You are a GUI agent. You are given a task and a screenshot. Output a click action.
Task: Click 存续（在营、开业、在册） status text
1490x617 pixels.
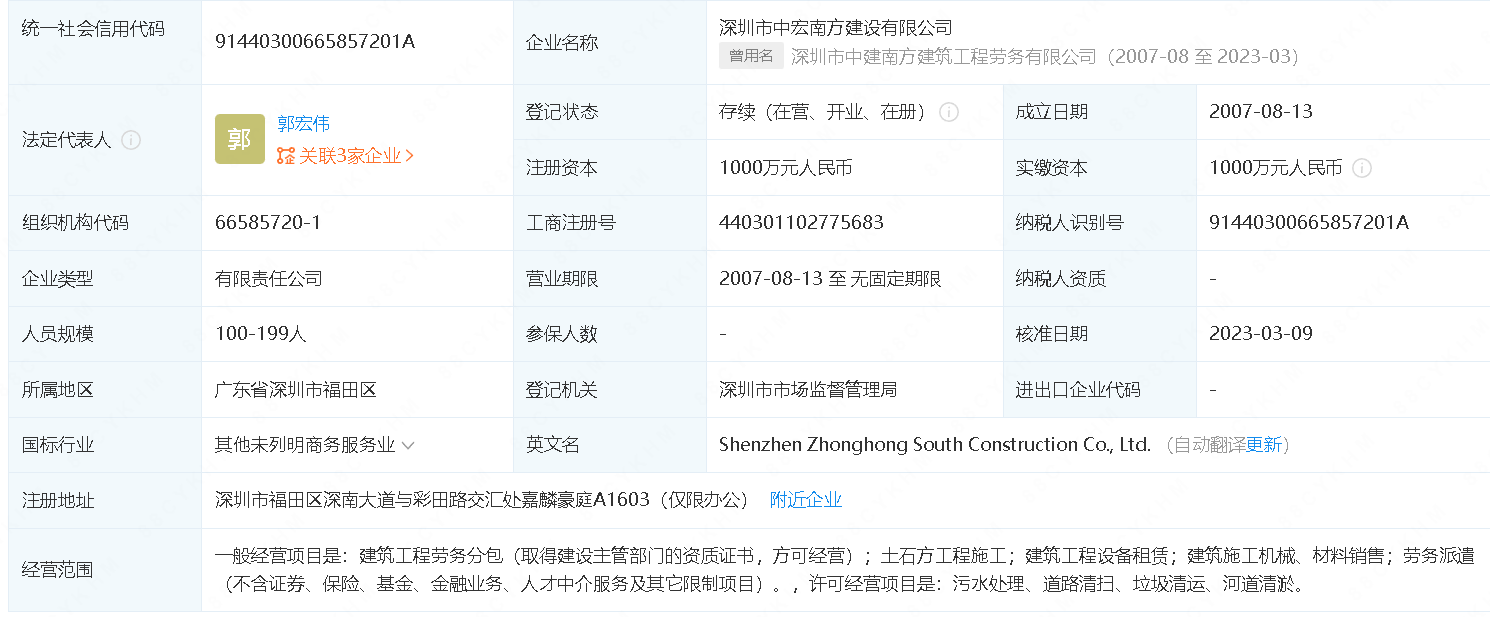tap(825, 112)
